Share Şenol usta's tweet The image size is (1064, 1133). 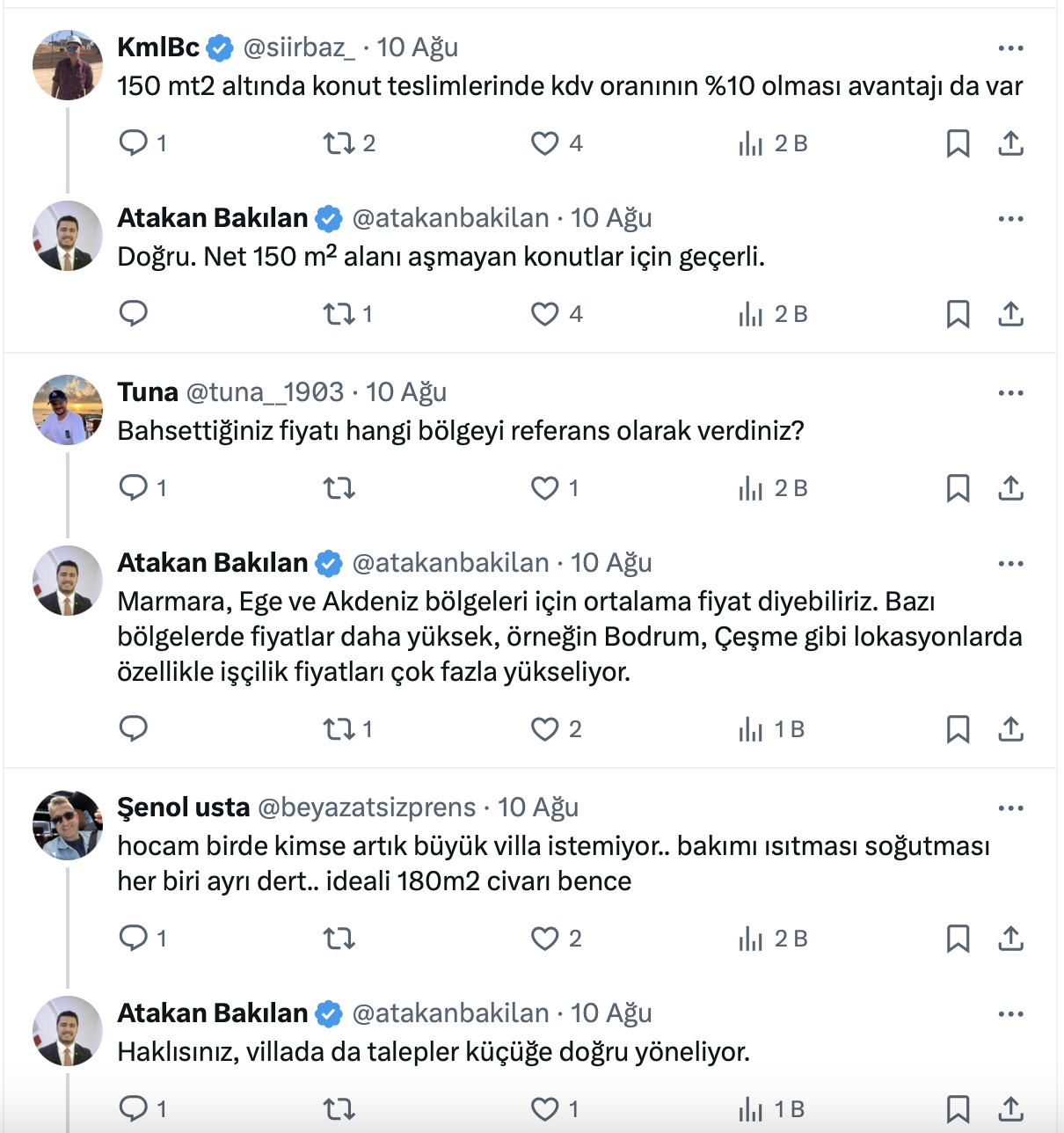[x=1011, y=939]
